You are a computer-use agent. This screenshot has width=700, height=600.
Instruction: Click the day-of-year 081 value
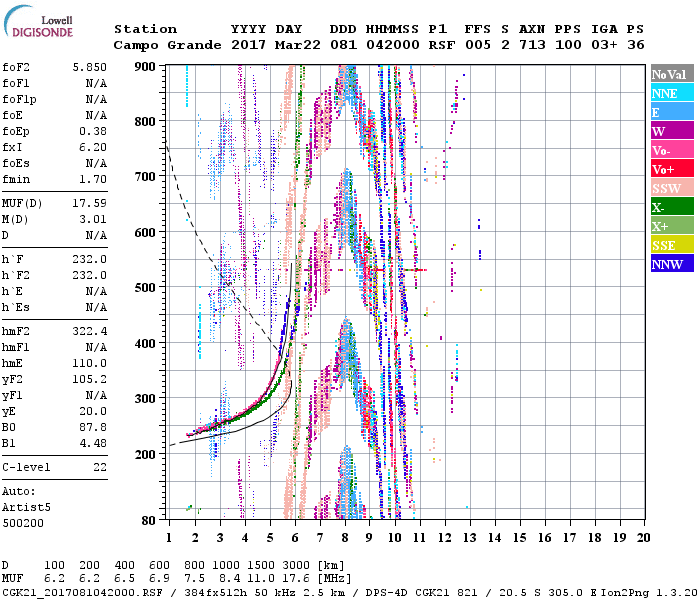(343, 45)
